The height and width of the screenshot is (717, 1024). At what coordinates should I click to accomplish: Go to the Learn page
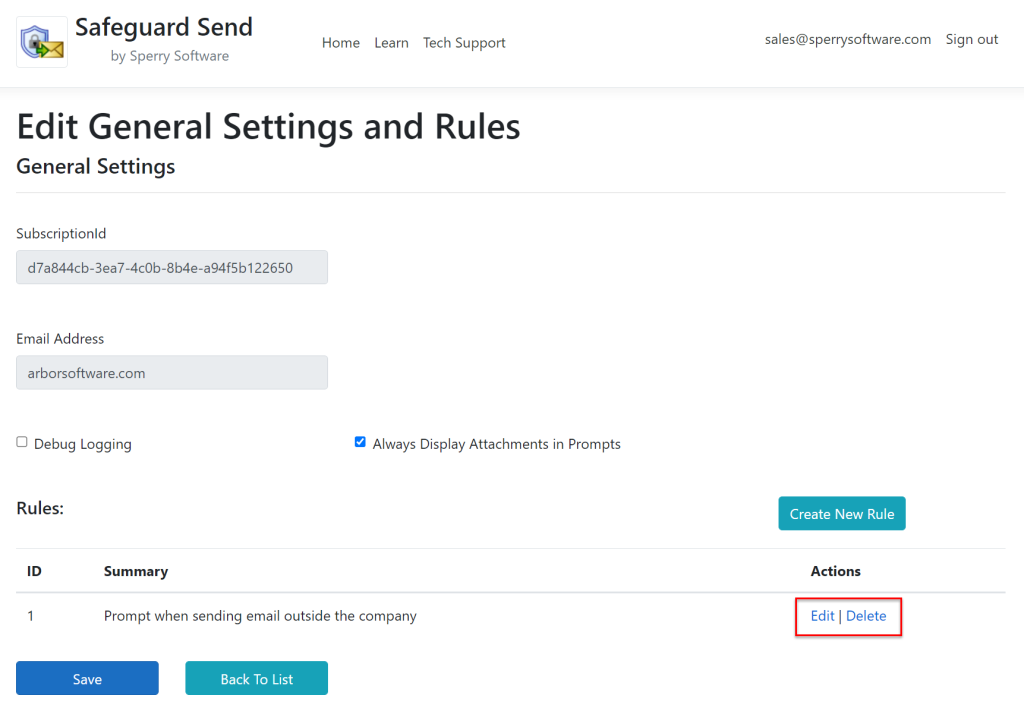391,43
